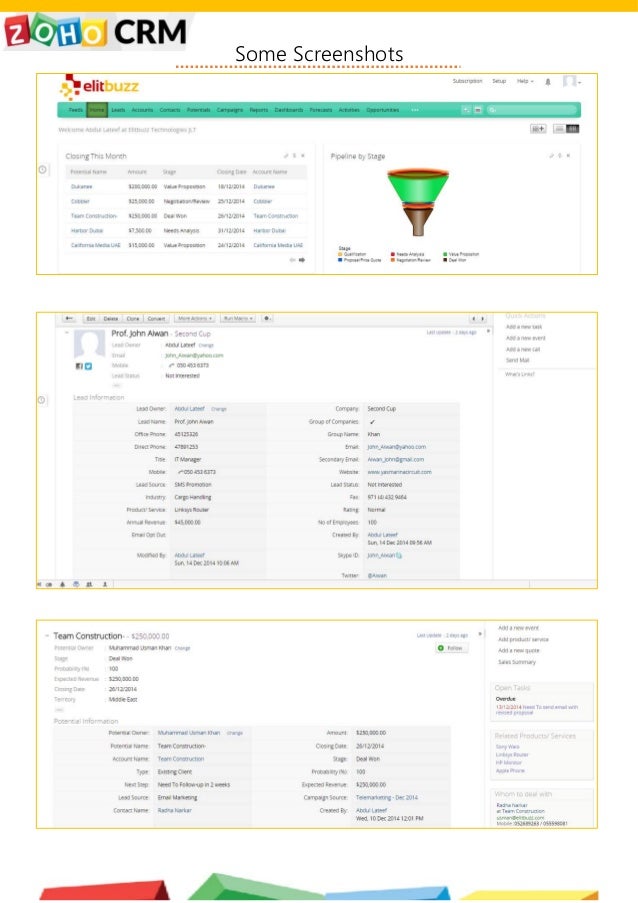Go to the next lead record arrow
The height and width of the screenshot is (903, 638).
483,318
